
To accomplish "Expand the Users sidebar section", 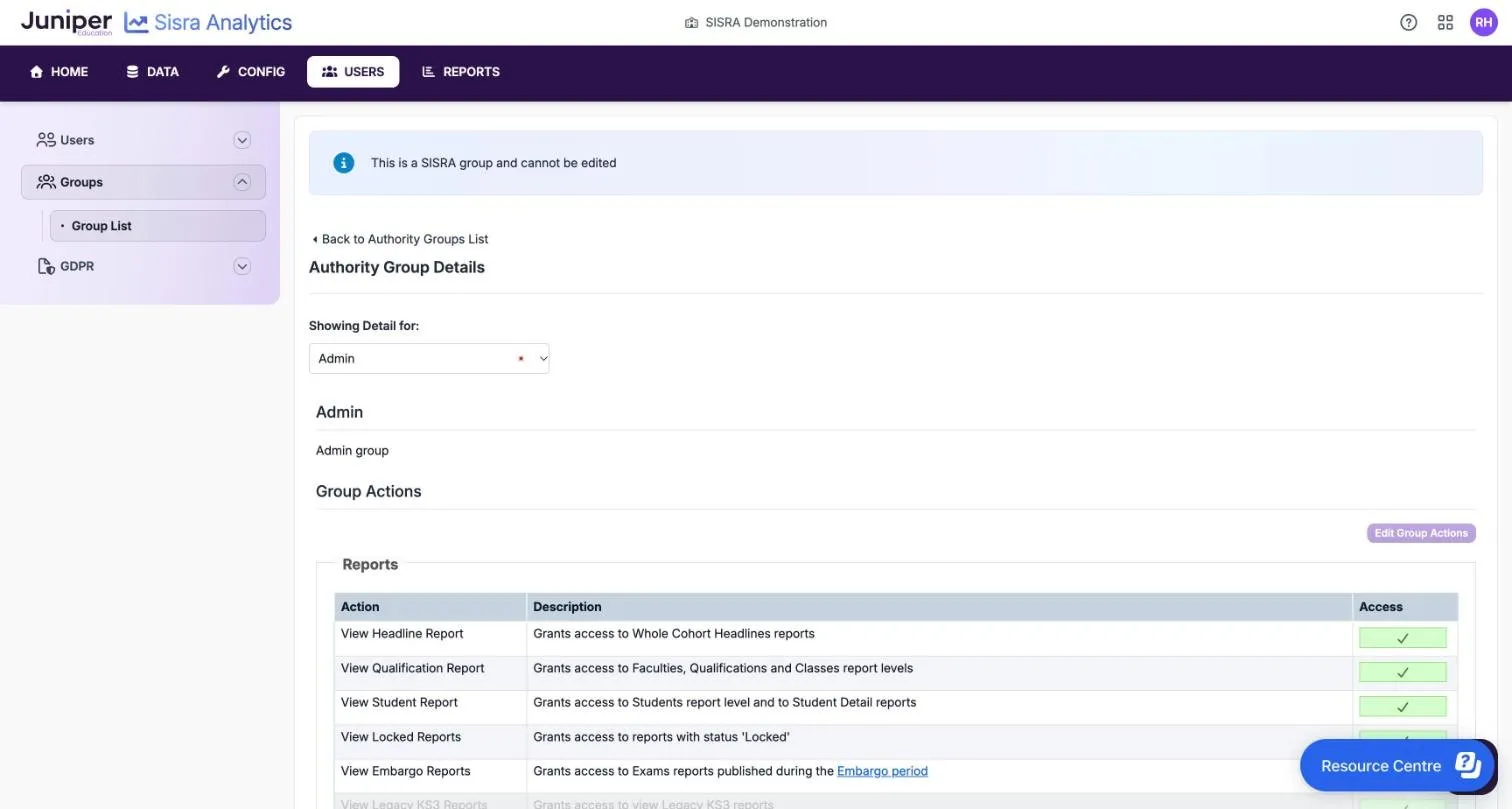I will 242,140.
